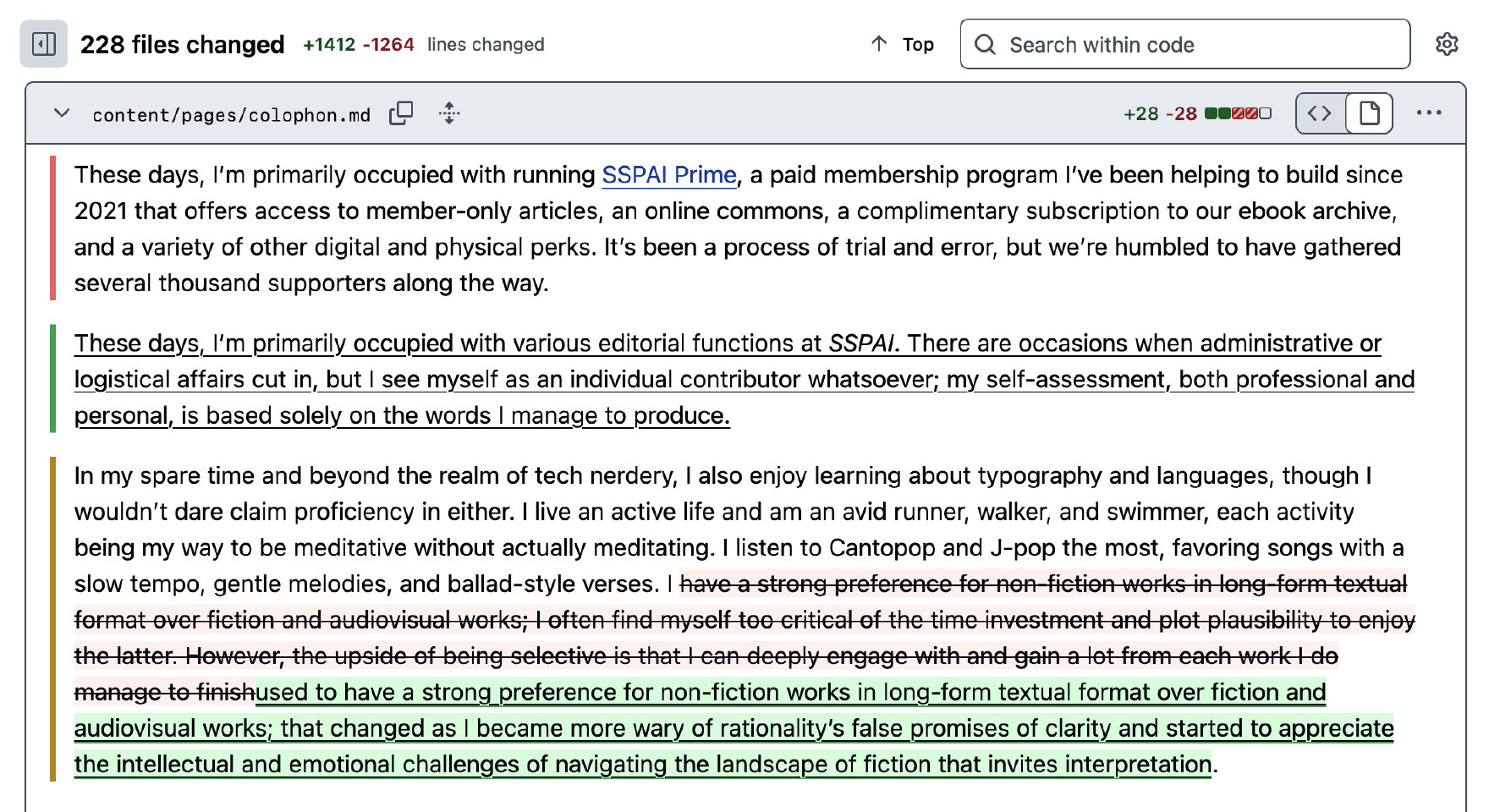Click the content/pages/colophon.md file name

tap(231, 115)
